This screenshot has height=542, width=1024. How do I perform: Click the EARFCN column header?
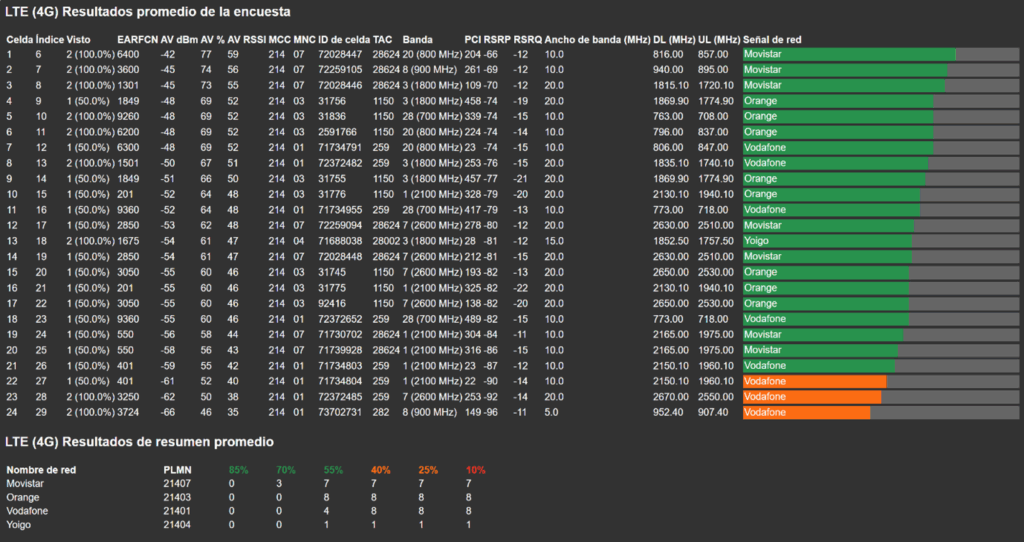pos(137,39)
